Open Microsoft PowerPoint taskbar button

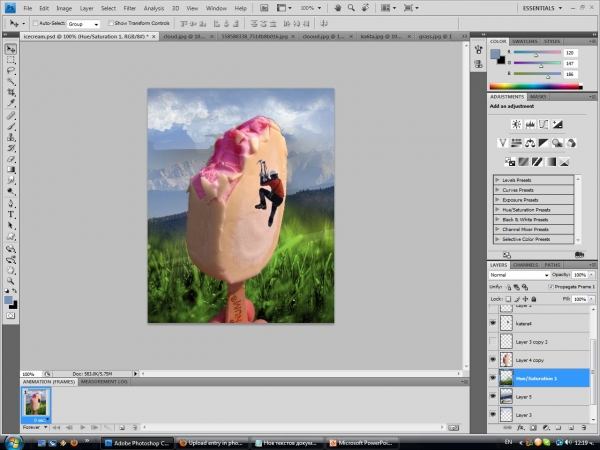click(x=362, y=443)
